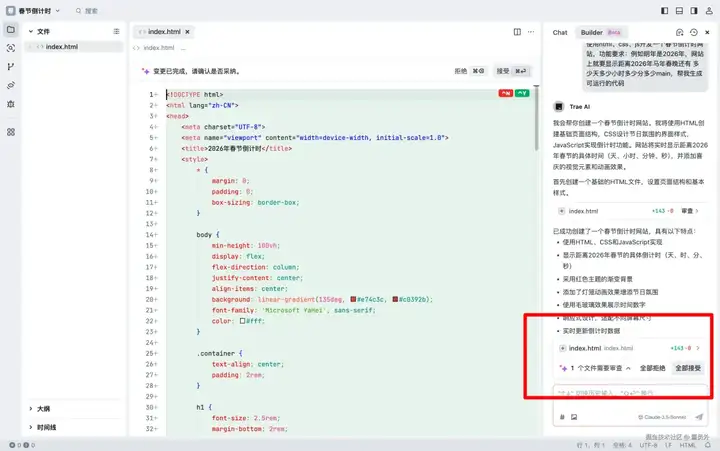720x451 pixels.
Task: Open index.html entry showing +143 in review list
Action: [629, 349]
